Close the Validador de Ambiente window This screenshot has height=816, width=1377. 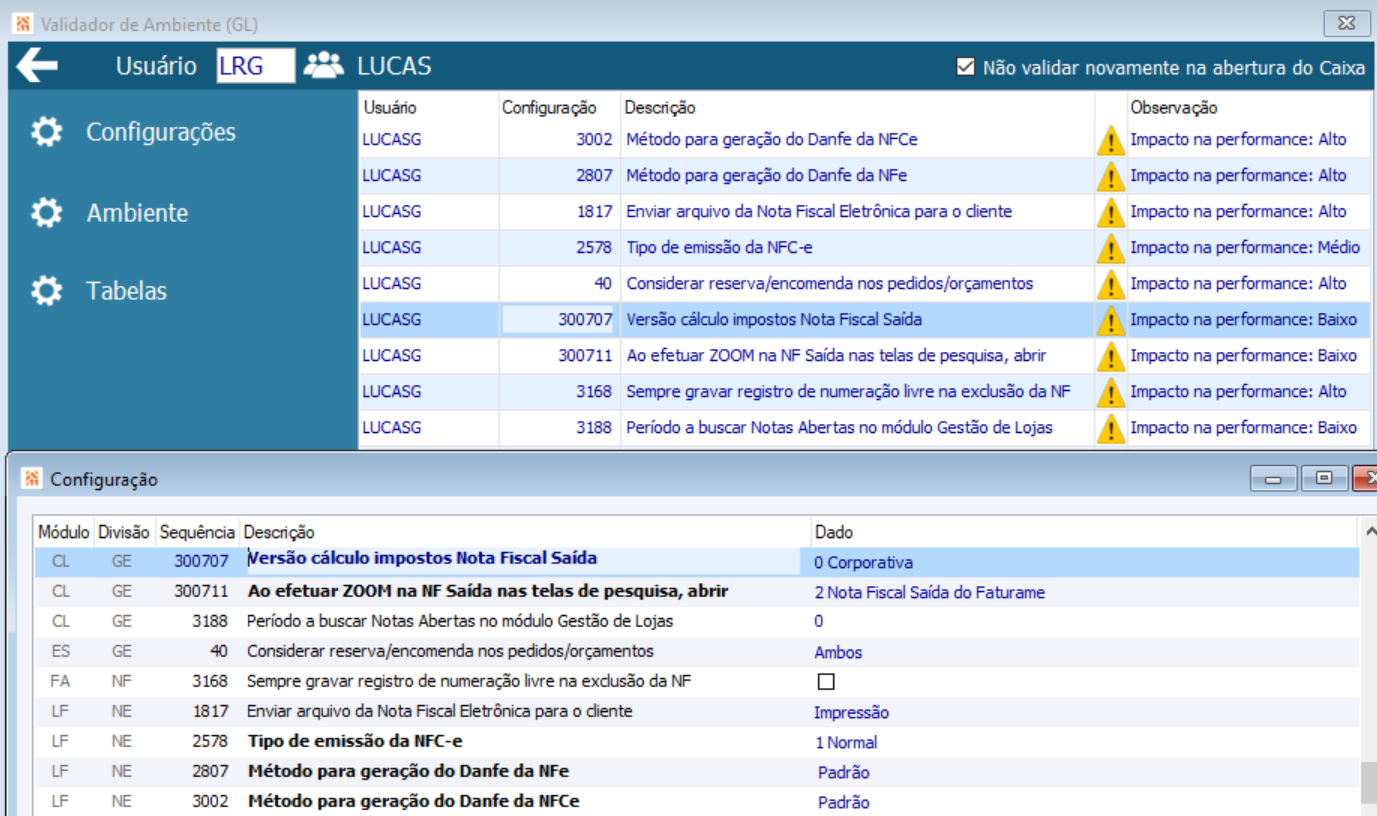click(1346, 23)
